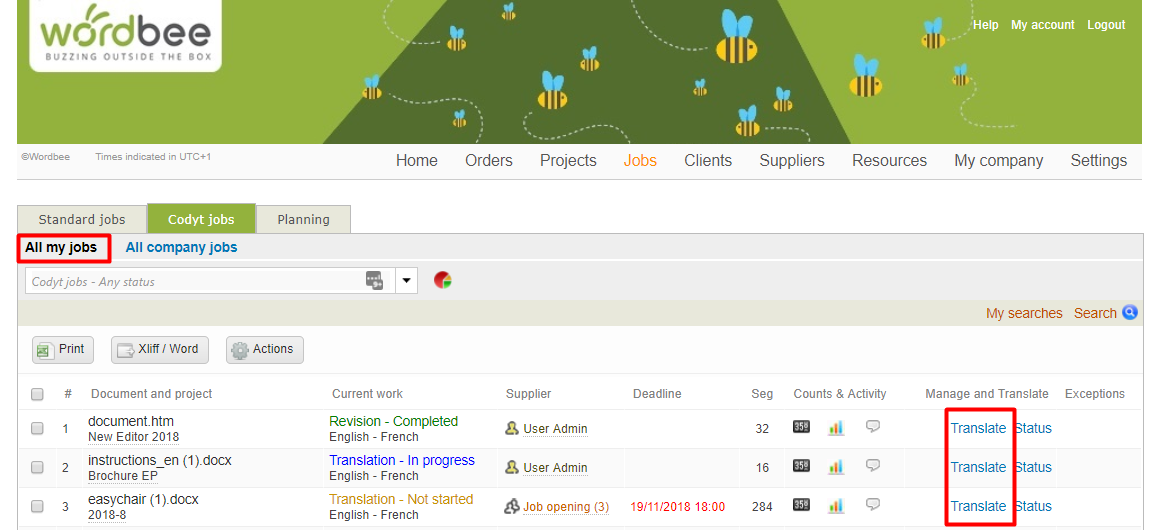Click word count icon for easychair (1).docx
The width and height of the screenshot is (1158, 530).
[x=801, y=505]
